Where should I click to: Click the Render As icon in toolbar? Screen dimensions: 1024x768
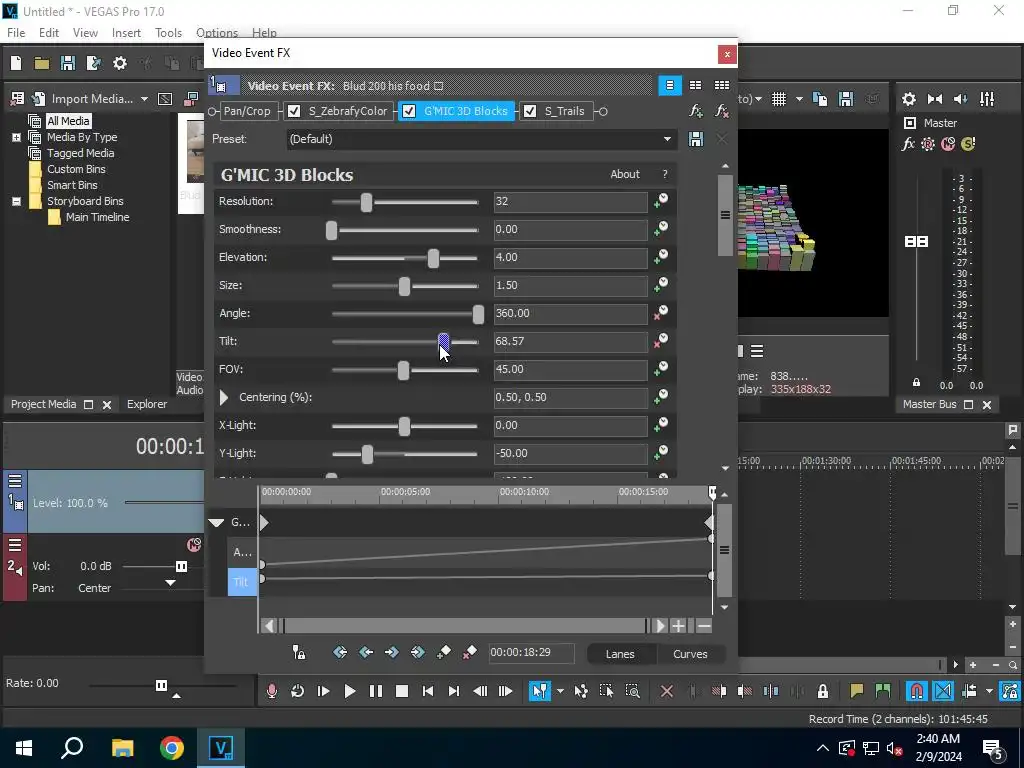tap(93, 63)
